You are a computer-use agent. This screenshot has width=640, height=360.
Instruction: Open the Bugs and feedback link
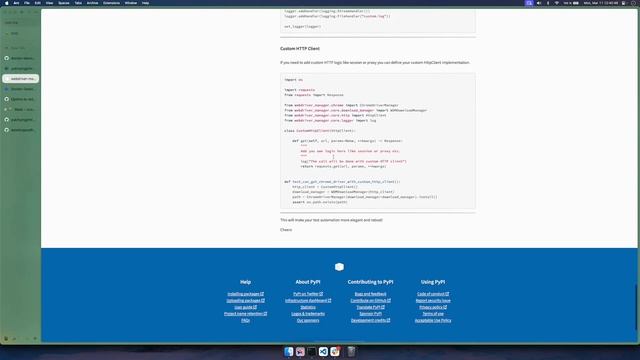click(370, 294)
